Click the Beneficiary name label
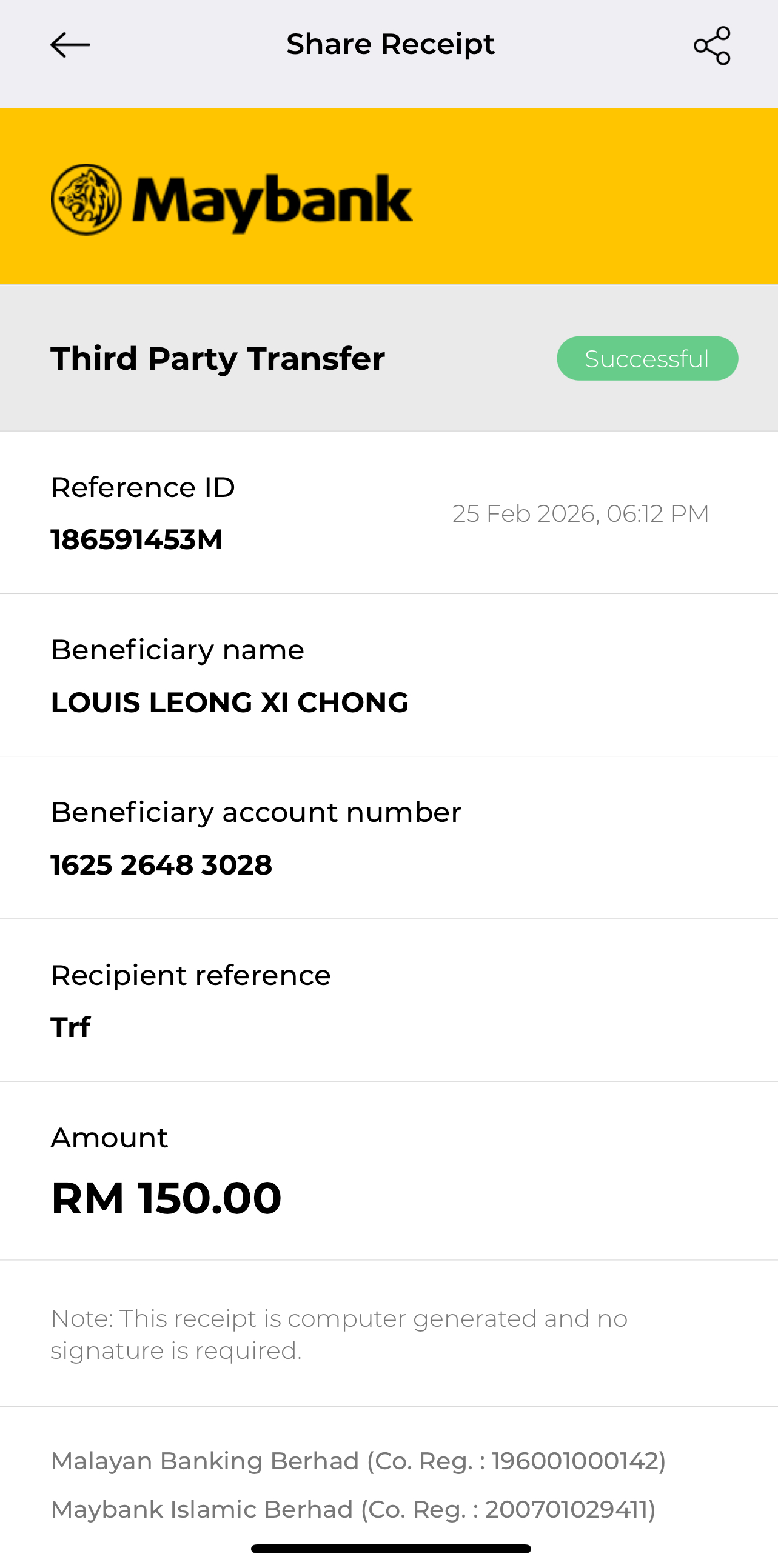778x1568 pixels. pyautogui.click(x=177, y=650)
